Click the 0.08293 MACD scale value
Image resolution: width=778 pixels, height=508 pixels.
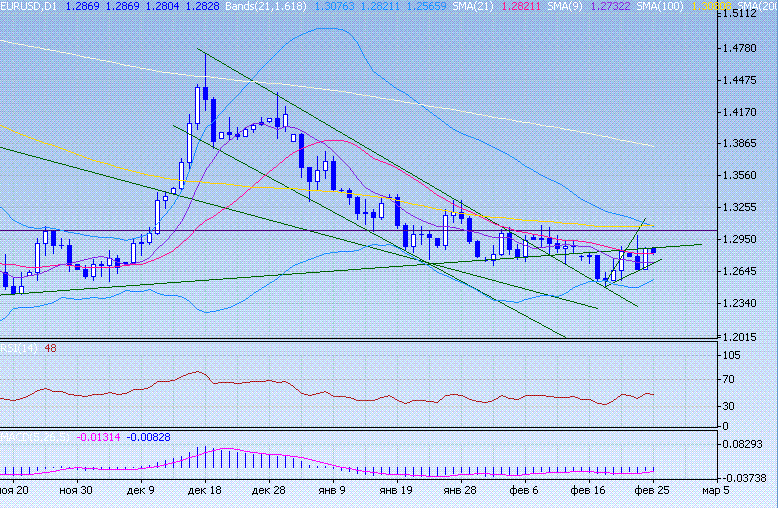click(x=748, y=443)
